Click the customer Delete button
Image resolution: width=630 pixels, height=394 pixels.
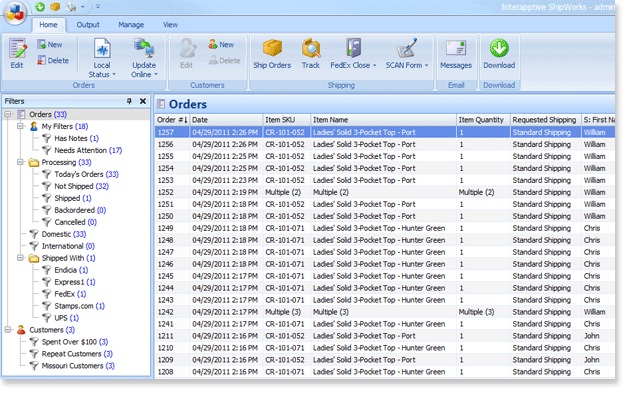224,60
